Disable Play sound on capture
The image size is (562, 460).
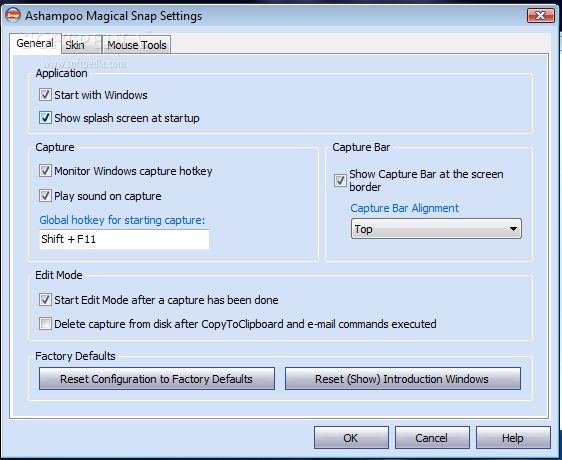click(45, 196)
